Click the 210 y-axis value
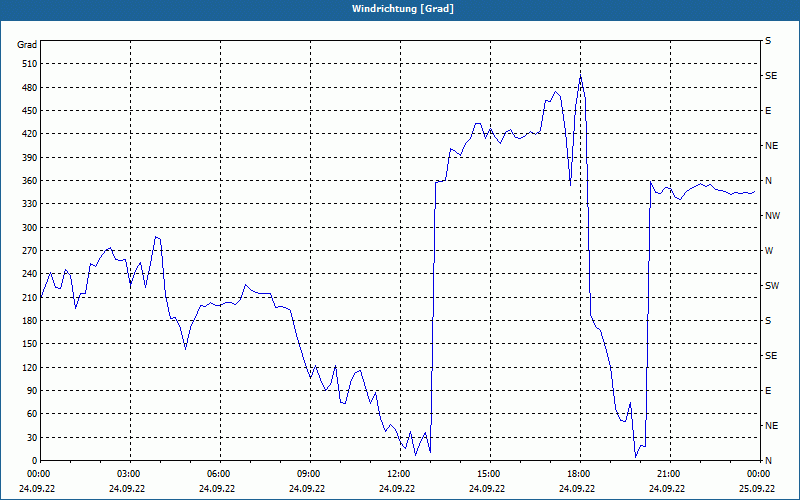The width and height of the screenshot is (800, 500). point(30,297)
